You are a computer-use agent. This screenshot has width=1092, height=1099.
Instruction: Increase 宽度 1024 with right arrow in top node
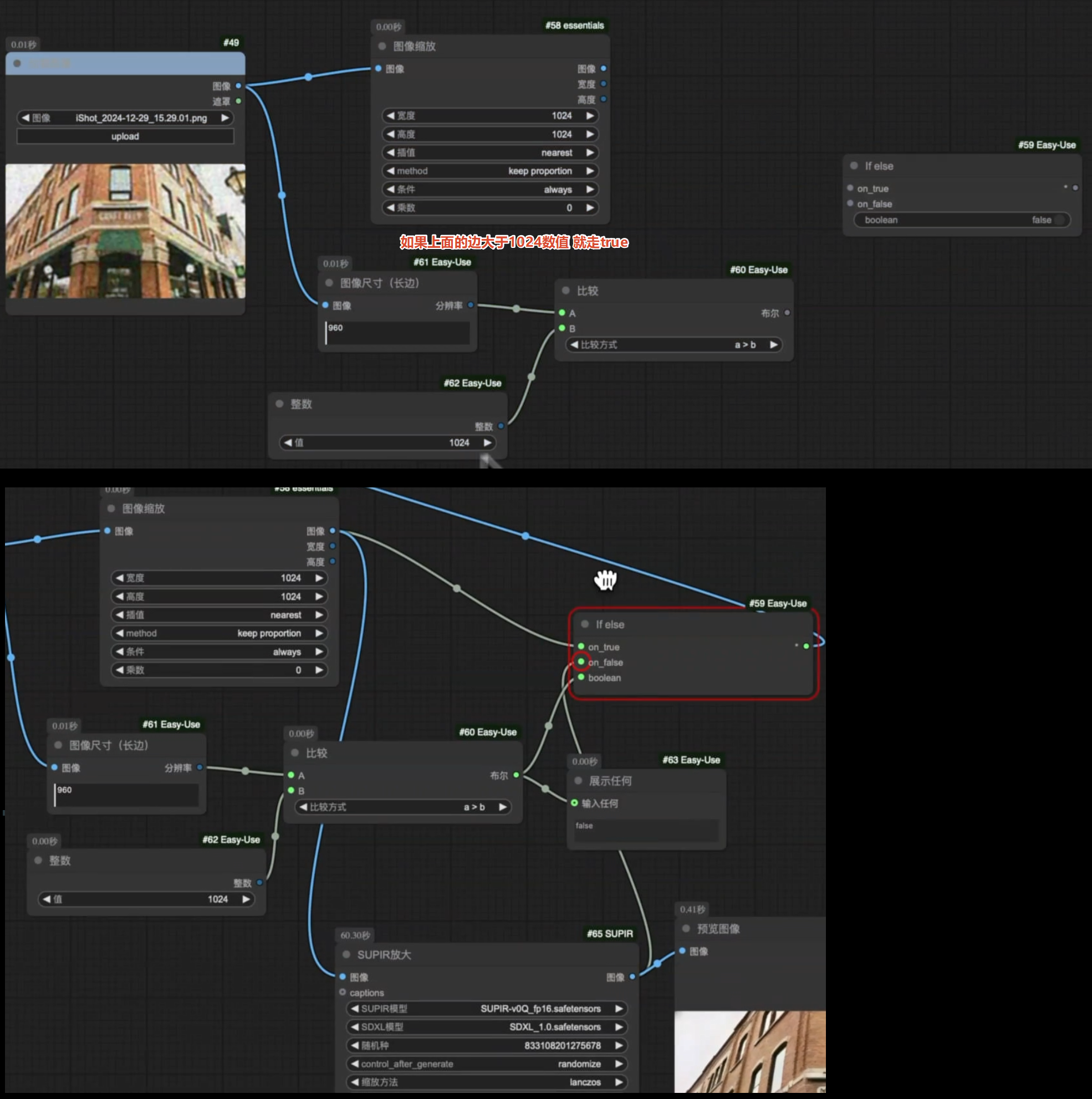pos(590,115)
